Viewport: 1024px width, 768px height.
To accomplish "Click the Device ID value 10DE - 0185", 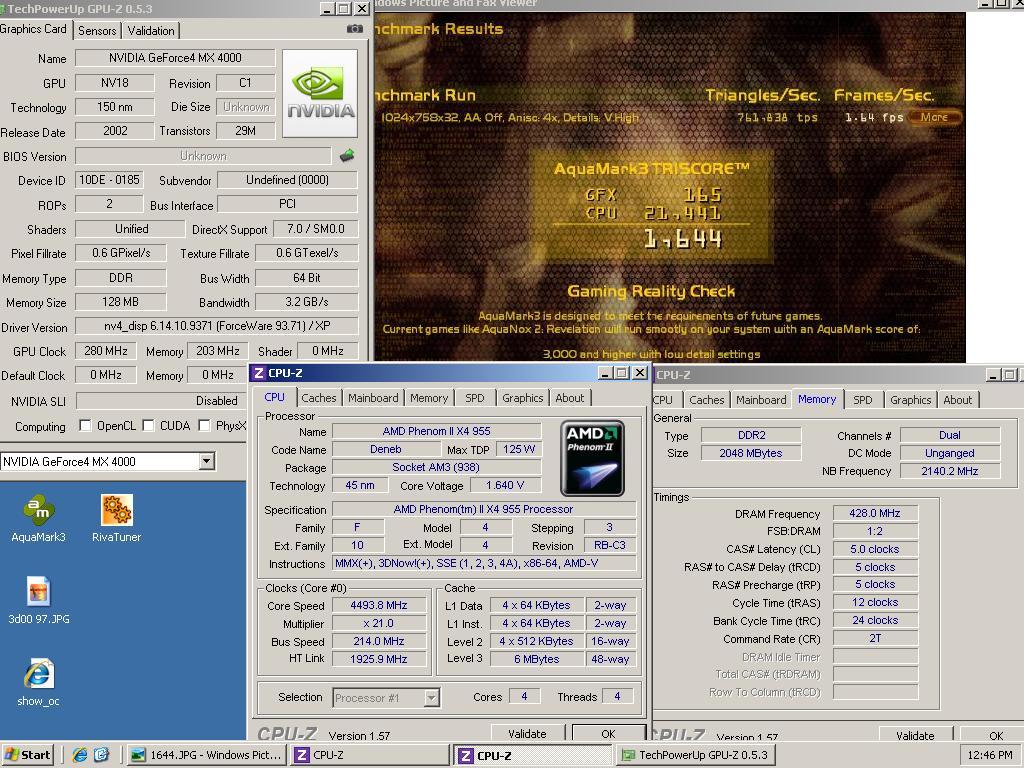I will 109,180.
